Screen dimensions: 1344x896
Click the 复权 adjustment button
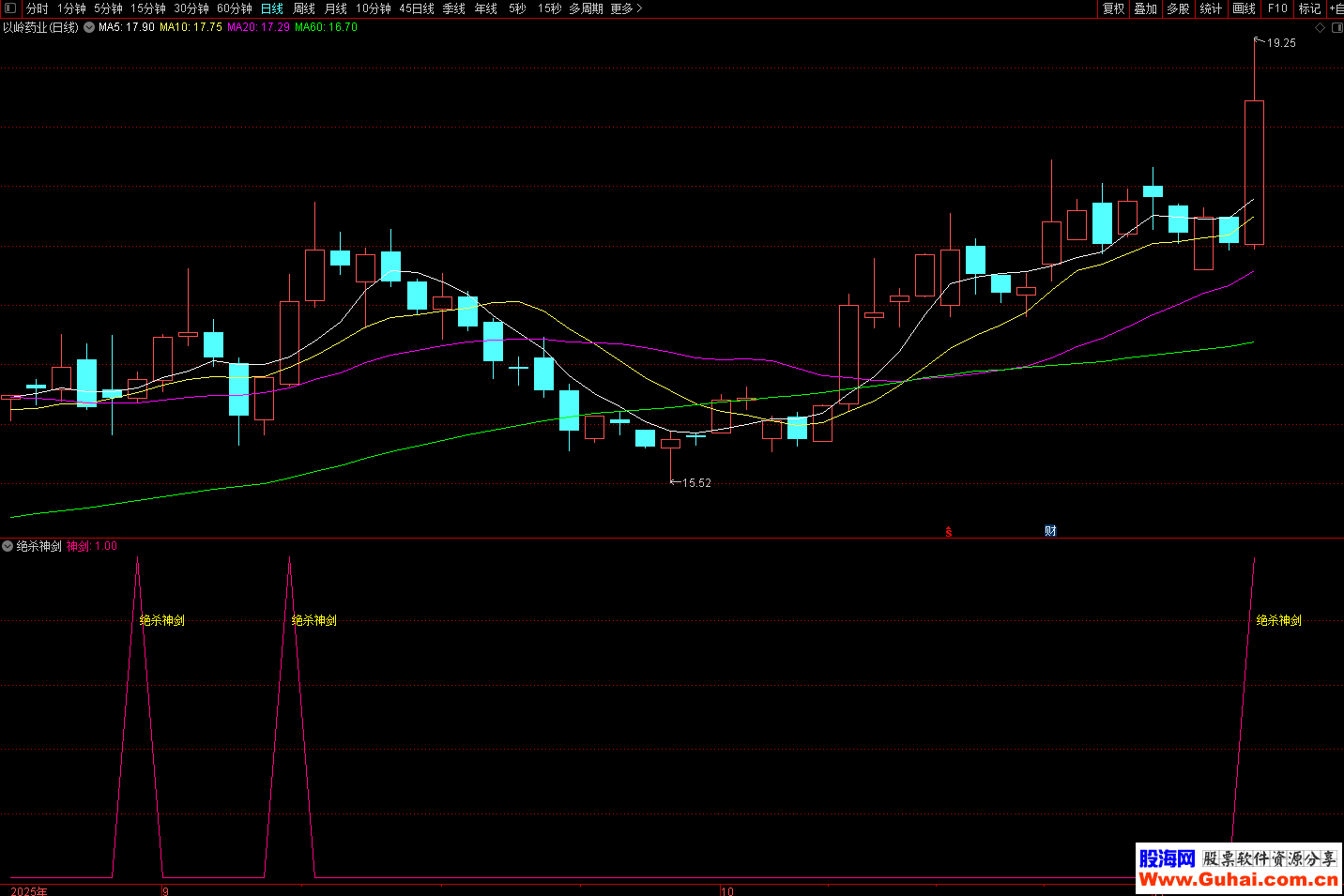(x=1114, y=8)
